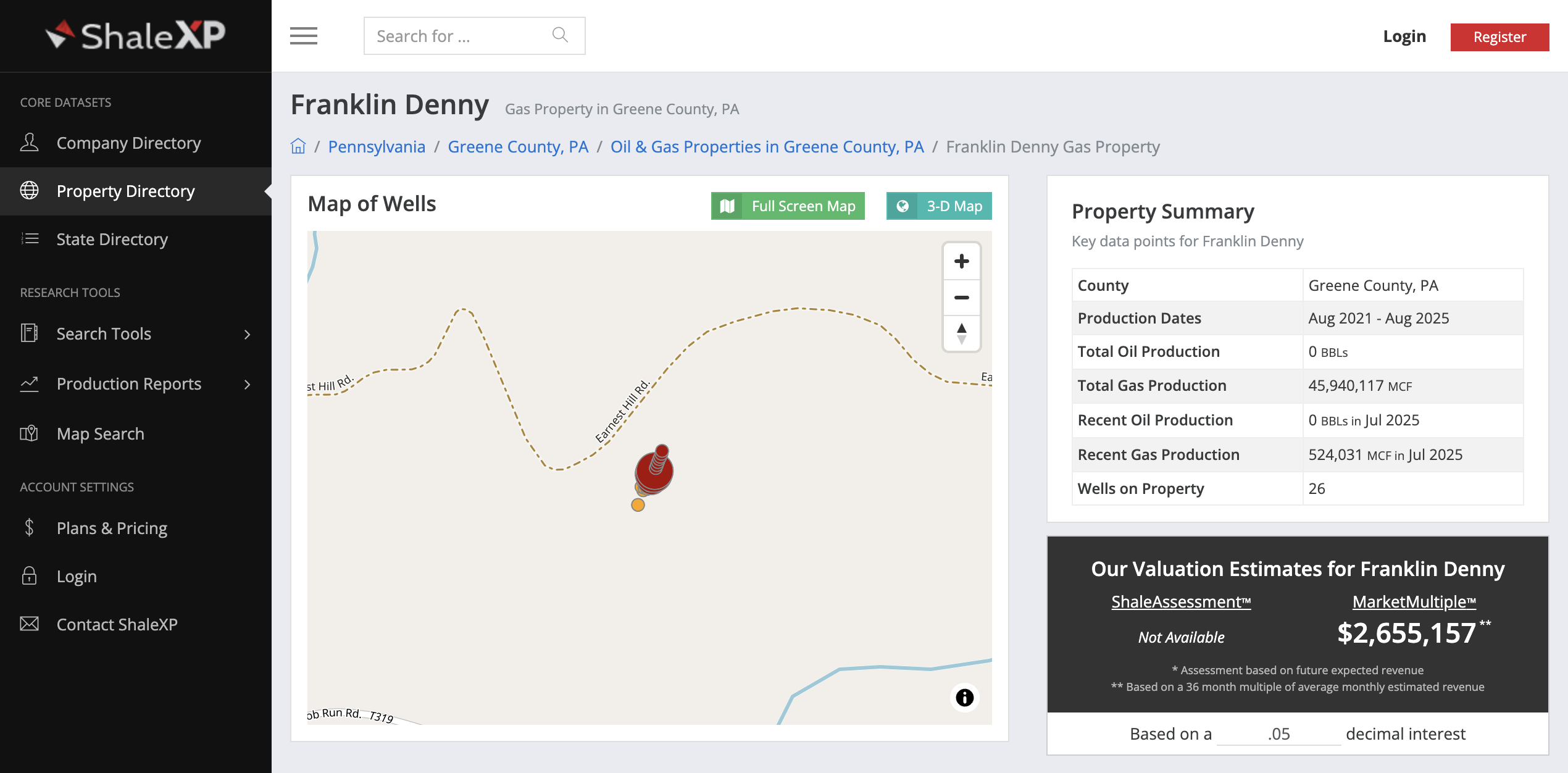Click the Contact ShaleXP envelope icon
This screenshot has width=1568, height=773.
[x=28, y=624]
